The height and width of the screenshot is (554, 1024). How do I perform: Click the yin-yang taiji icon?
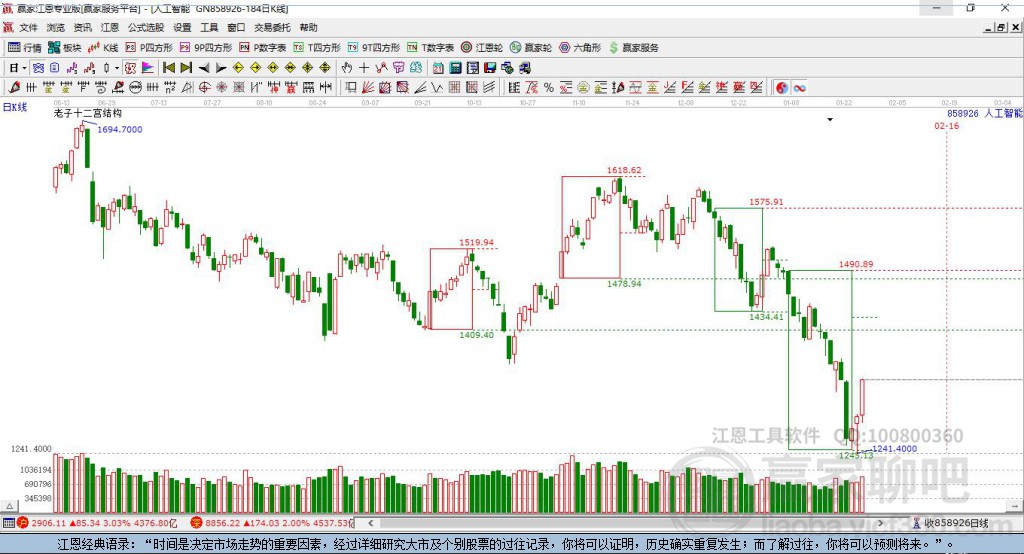coord(782,87)
